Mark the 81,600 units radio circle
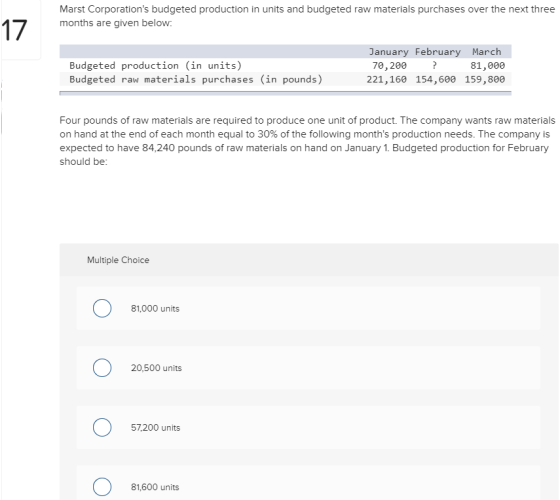 point(102,487)
